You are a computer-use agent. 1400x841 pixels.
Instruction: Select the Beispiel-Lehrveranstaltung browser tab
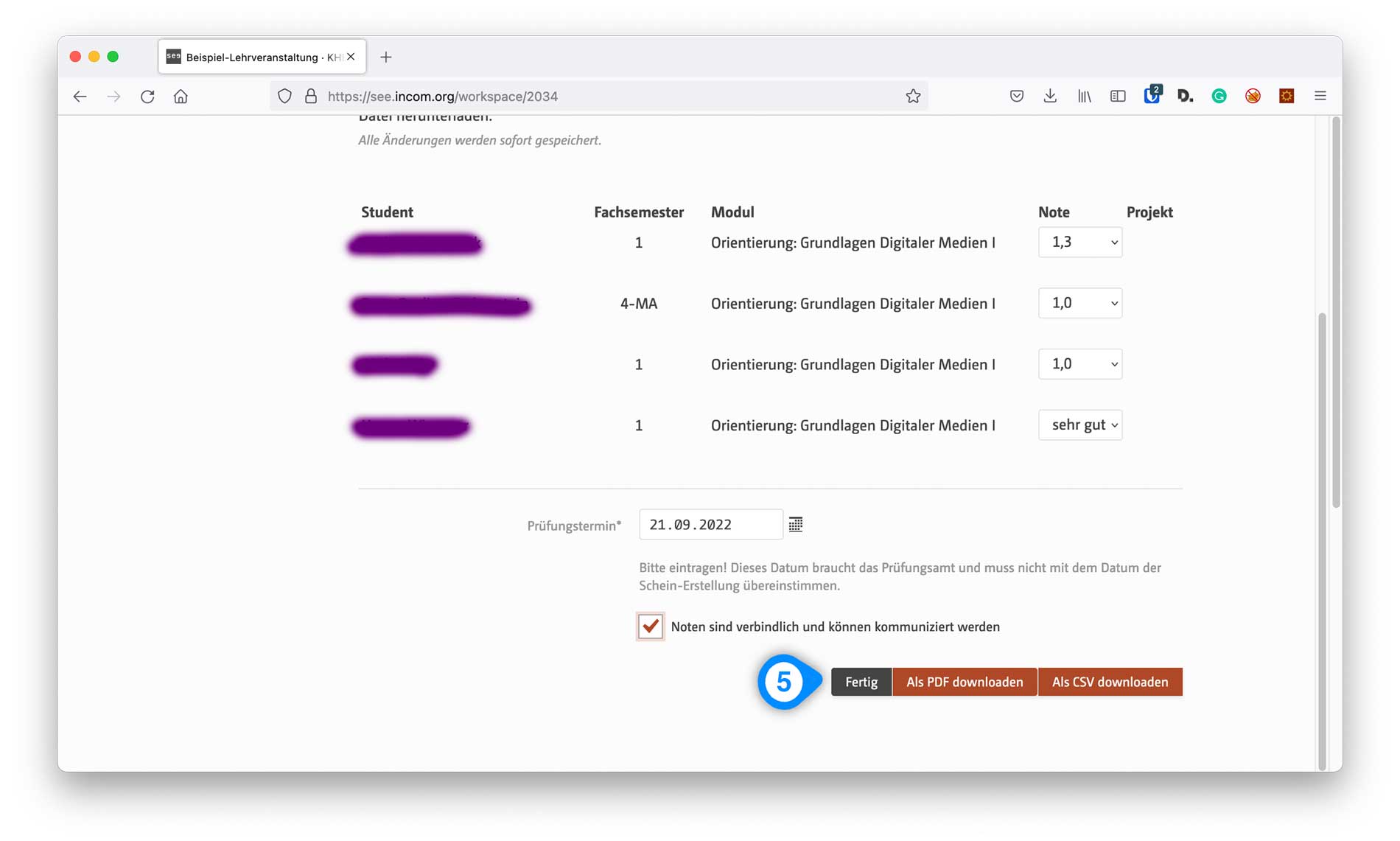(262, 57)
